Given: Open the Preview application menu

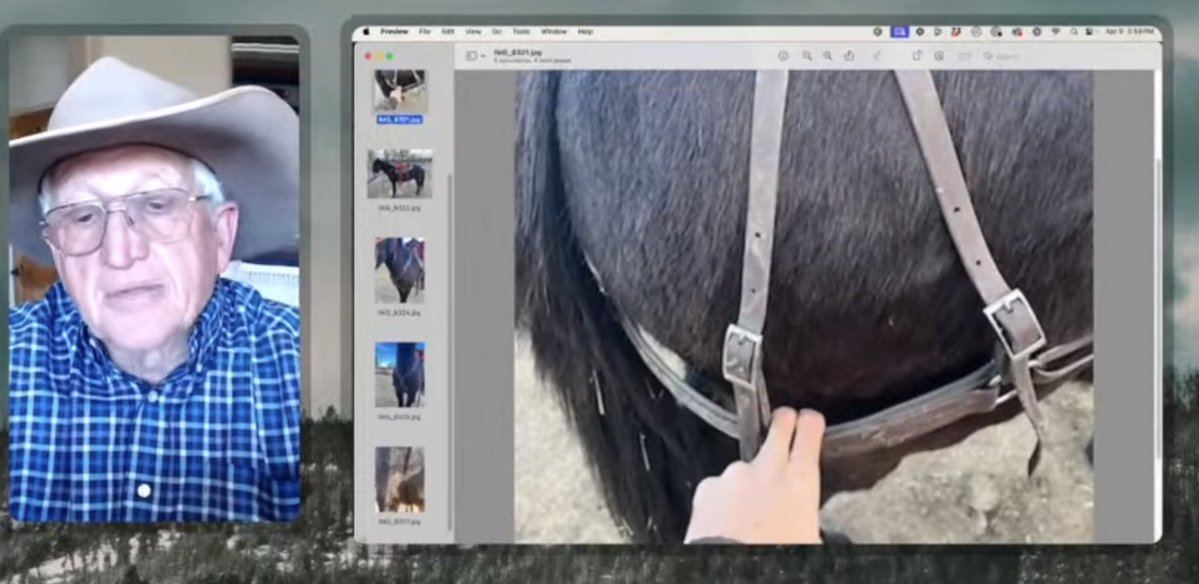Looking at the screenshot, I should (x=394, y=31).
